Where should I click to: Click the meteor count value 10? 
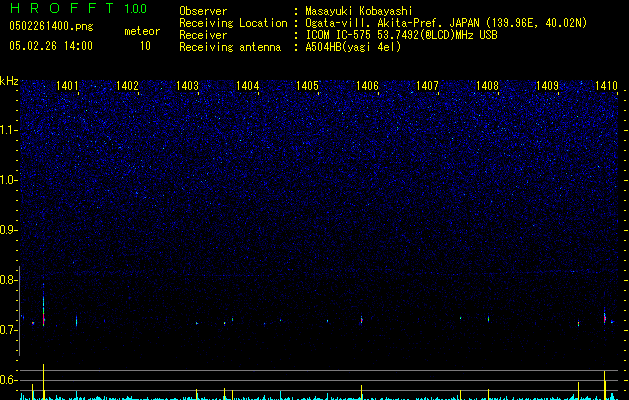pyautogui.click(x=145, y=46)
